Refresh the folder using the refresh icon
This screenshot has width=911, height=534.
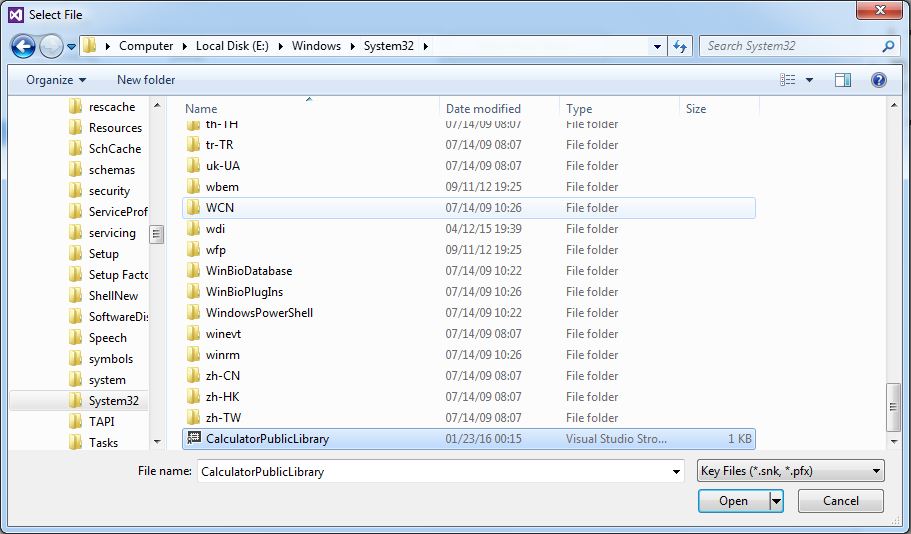coord(680,46)
